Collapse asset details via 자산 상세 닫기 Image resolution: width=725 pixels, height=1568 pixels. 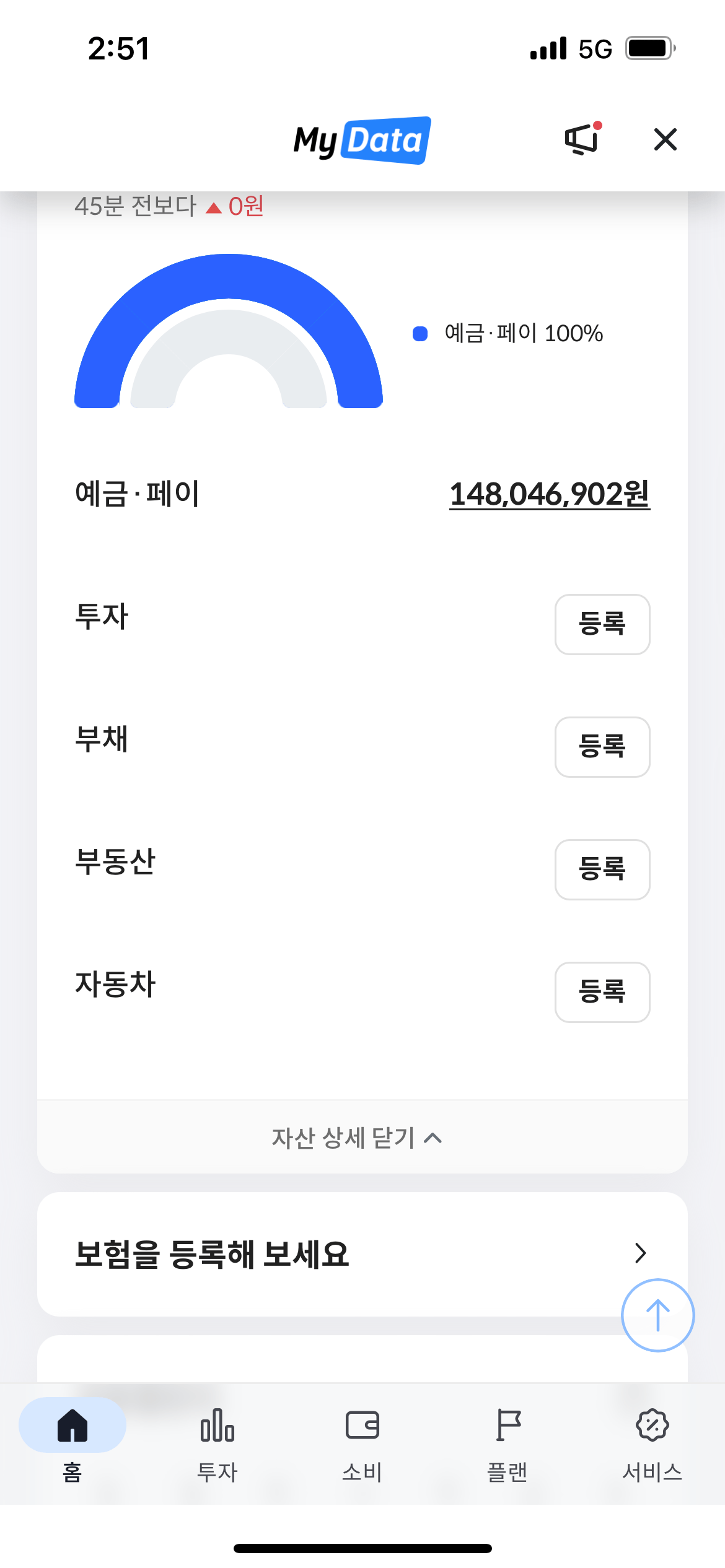[x=357, y=1138]
